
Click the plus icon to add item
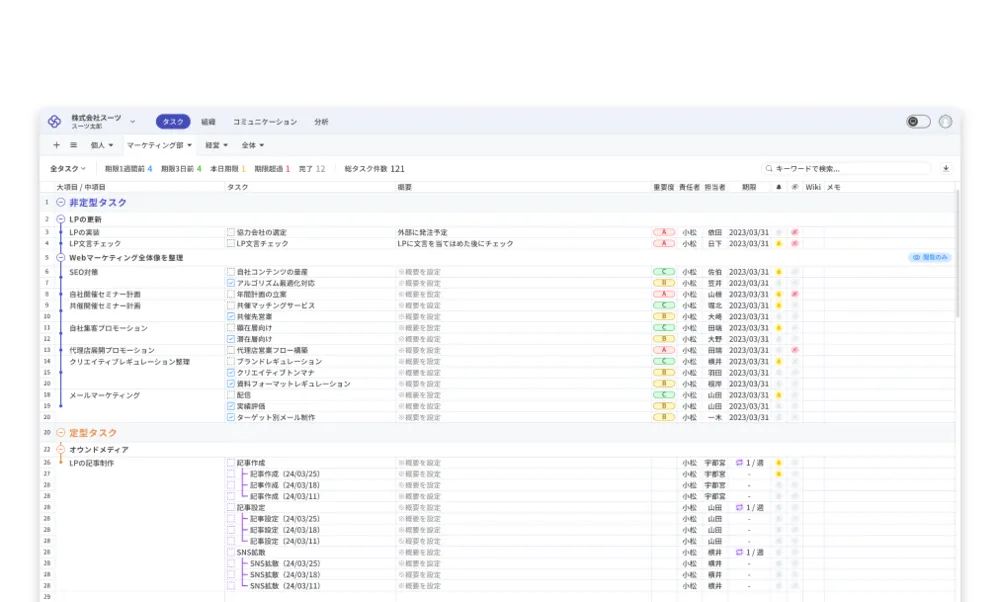pos(56,145)
